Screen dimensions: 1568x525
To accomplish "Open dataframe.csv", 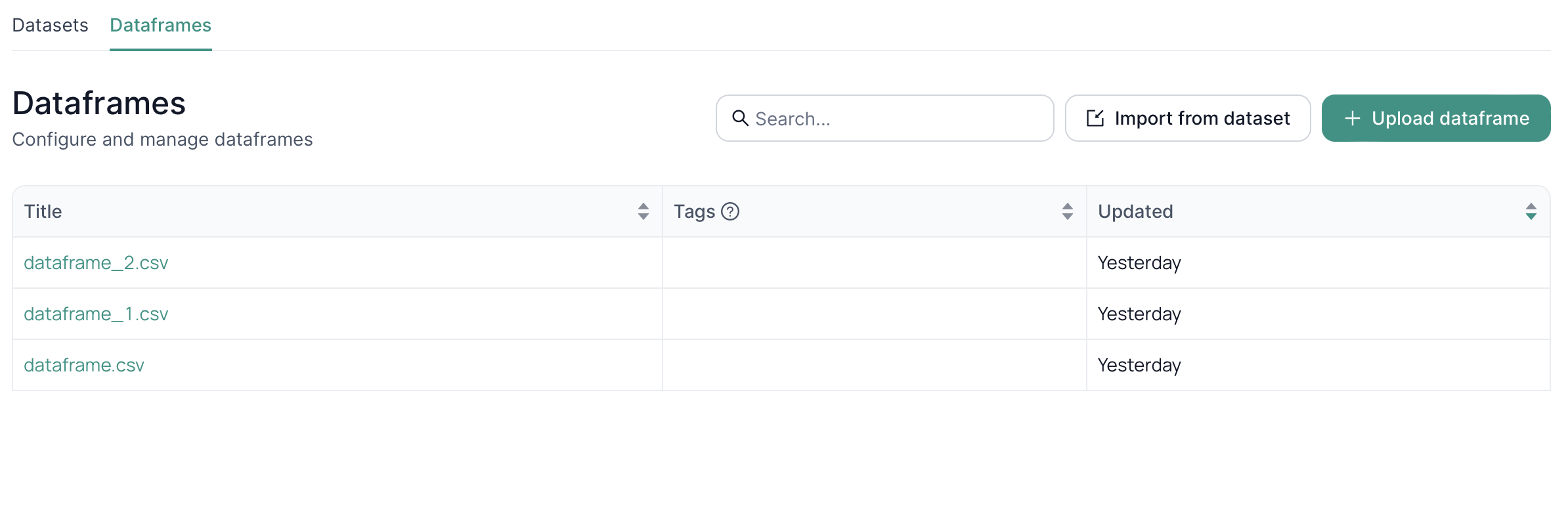I will click(84, 365).
